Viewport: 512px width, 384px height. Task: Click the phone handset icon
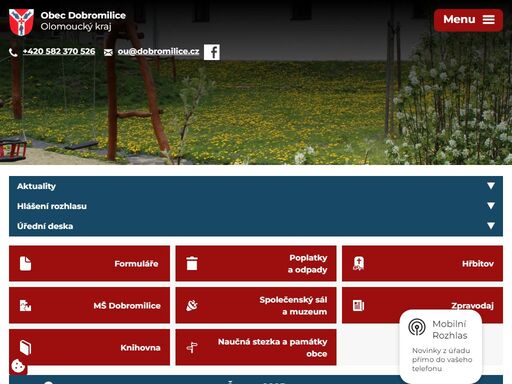(x=13, y=52)
